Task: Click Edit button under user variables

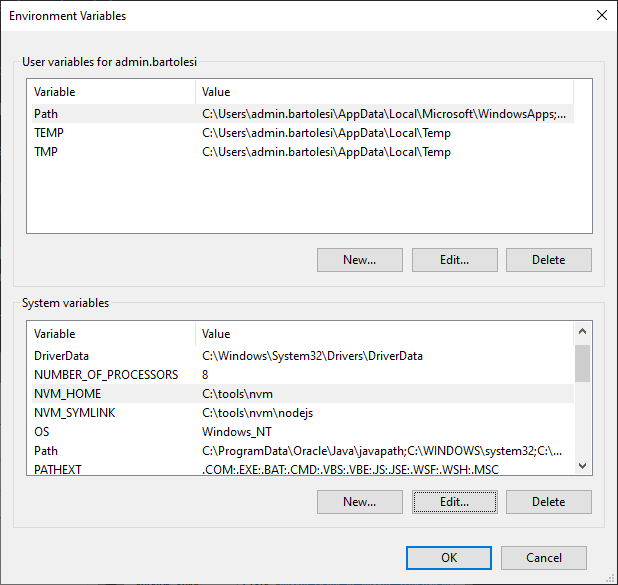Action: pos(454,260)
